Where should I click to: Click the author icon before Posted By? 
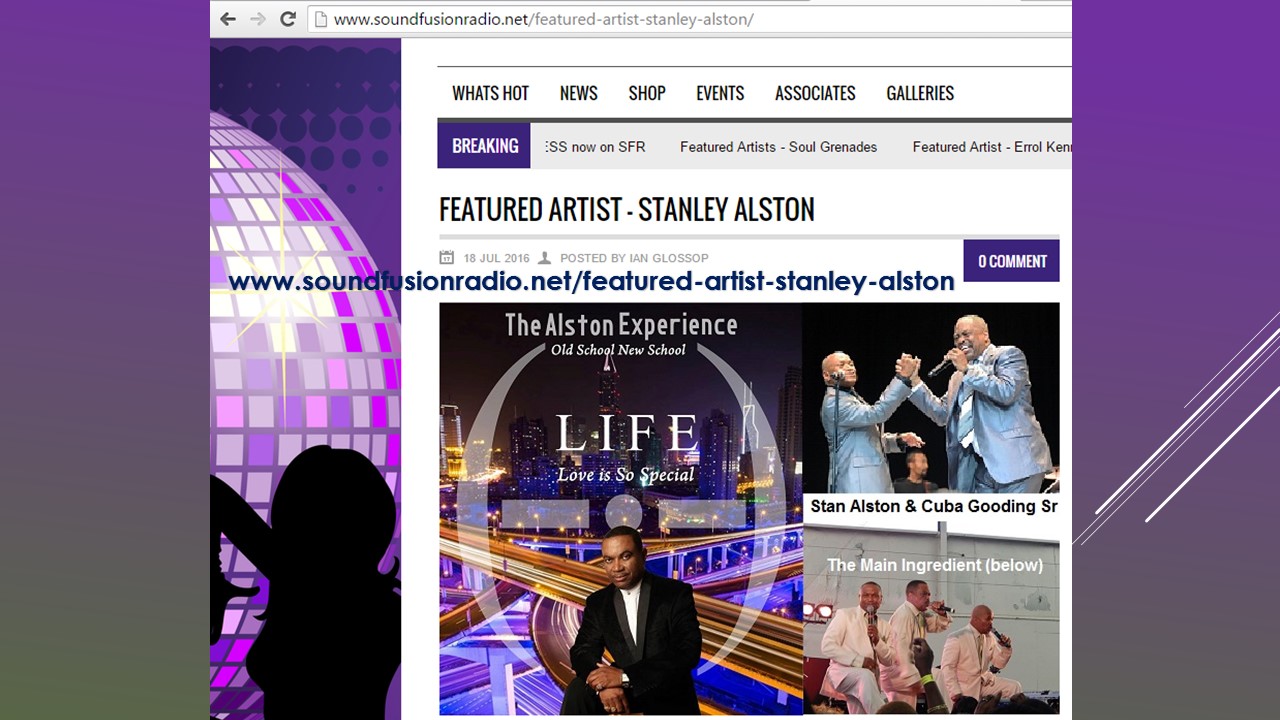pos(544,258)
